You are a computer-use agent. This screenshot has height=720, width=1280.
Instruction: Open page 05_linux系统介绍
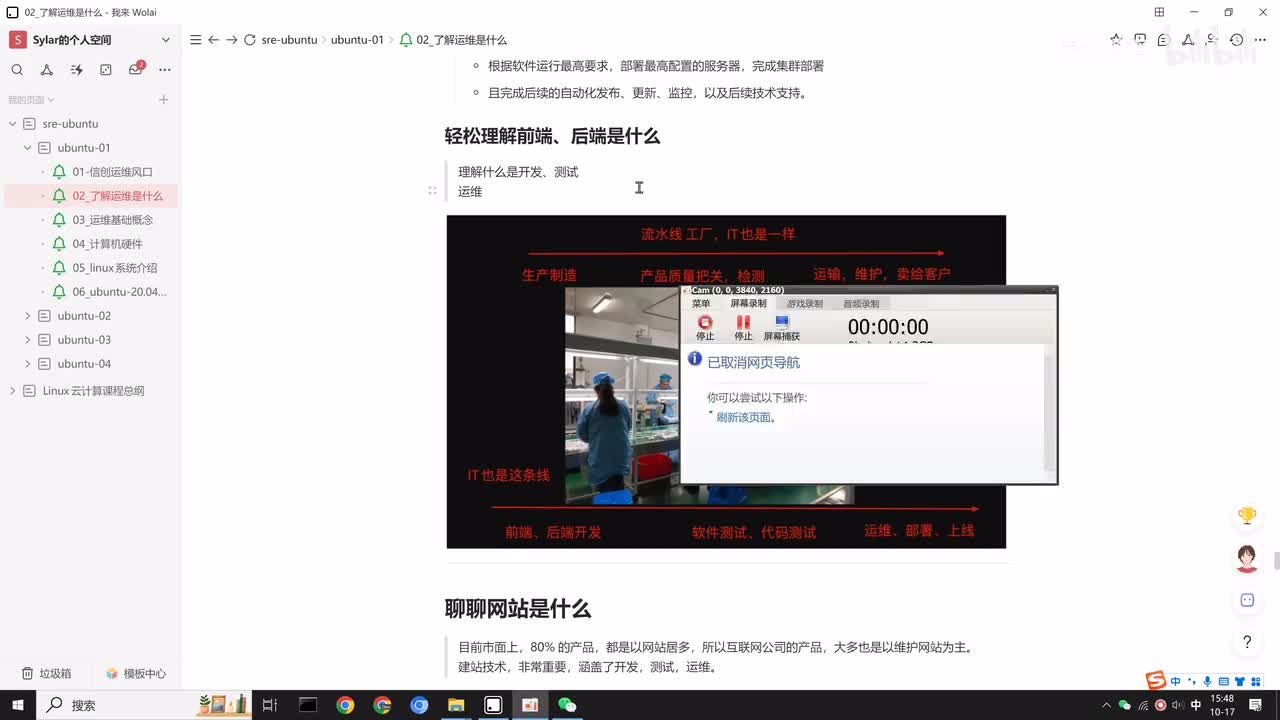pyautogui.click(x=114, y=268)
